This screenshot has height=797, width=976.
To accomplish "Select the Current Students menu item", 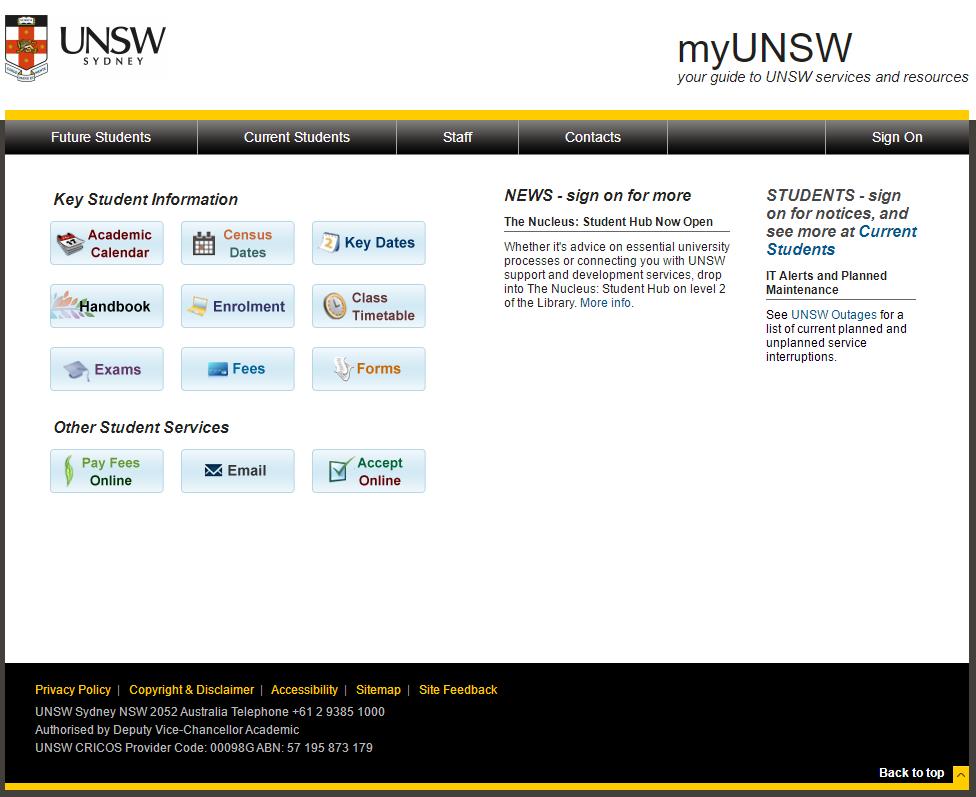I will (x=297, y=137).
